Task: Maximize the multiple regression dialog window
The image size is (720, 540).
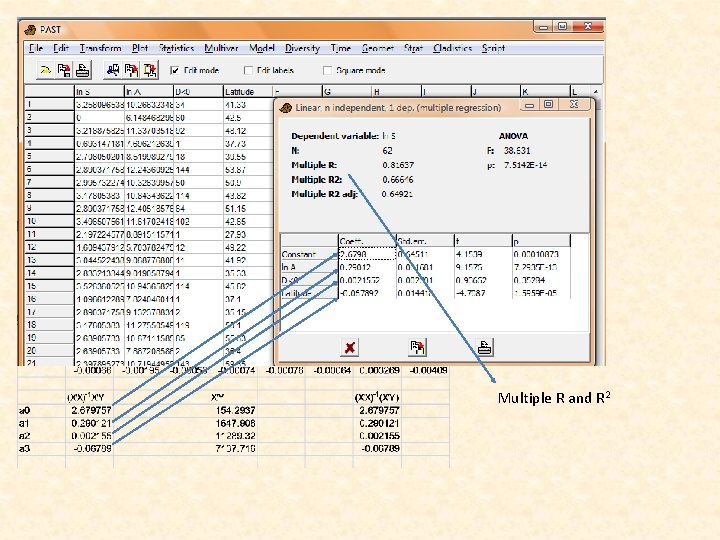Action: [548, 104]
